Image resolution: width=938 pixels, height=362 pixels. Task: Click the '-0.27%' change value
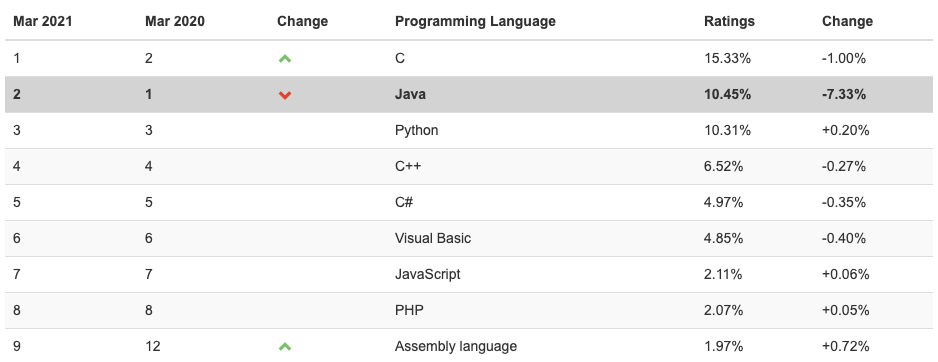point(844,166)
